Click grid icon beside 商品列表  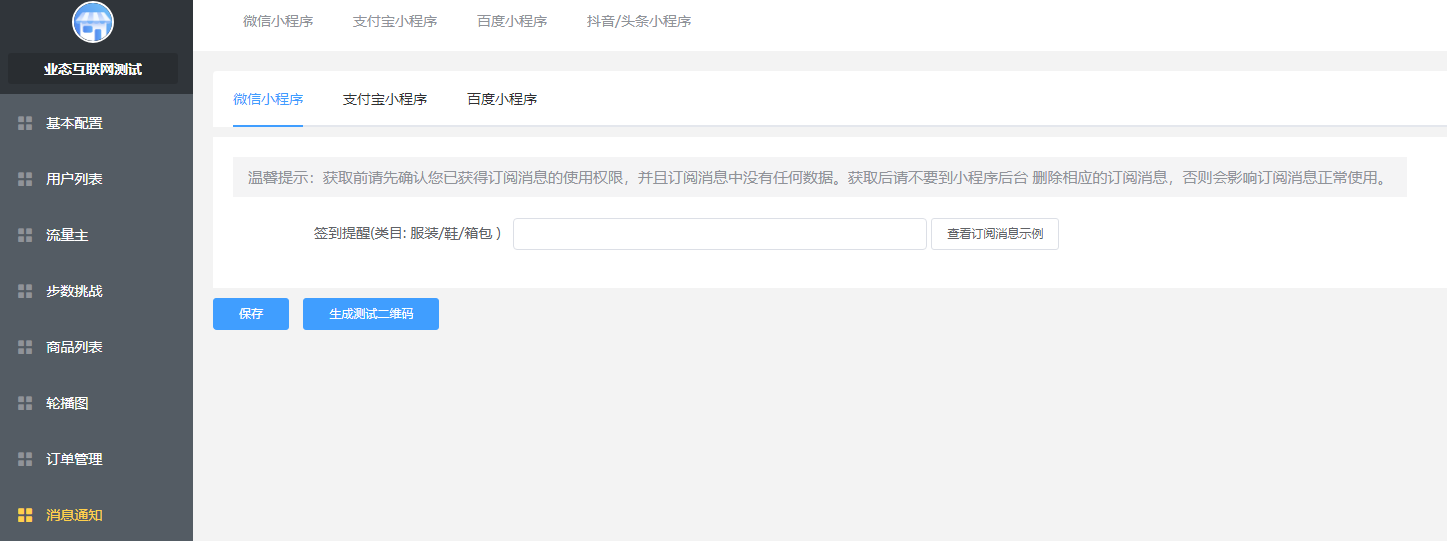(x=26, y=348)
